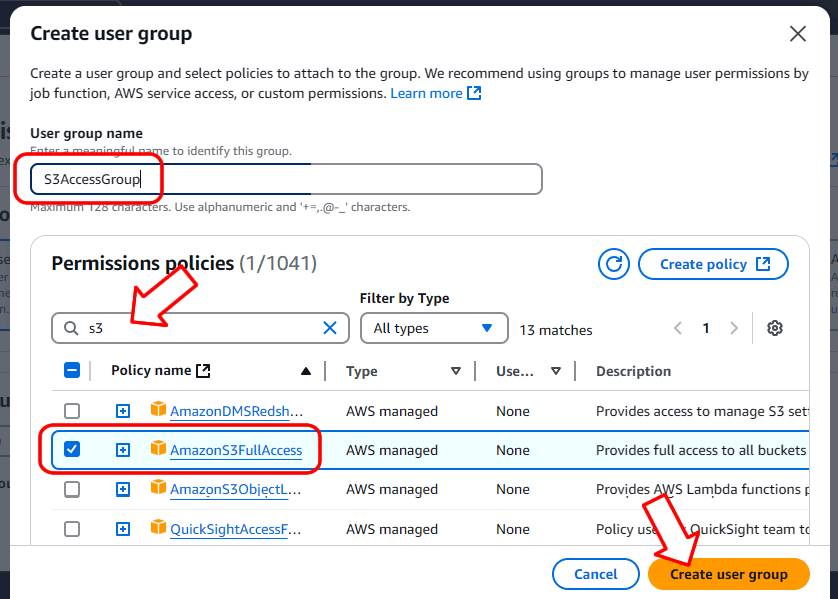This screenshot has width=838, height=599.
Task: Go to next page of policies
Action: coord(734,328)
